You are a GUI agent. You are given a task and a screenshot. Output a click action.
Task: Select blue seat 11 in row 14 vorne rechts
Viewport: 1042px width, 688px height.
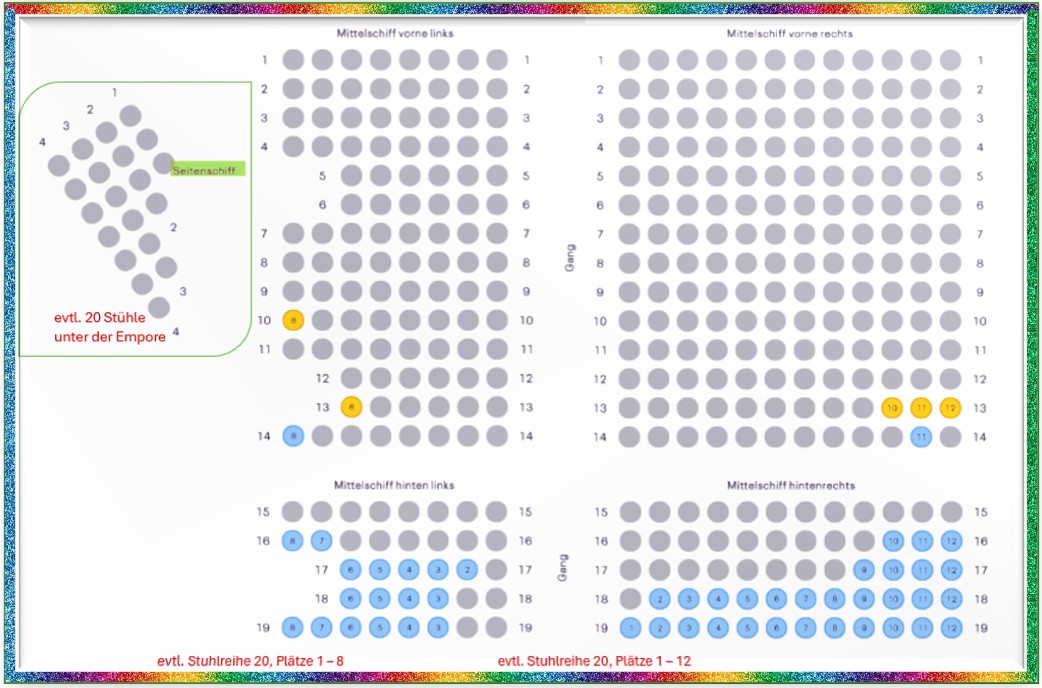[921, 435]
